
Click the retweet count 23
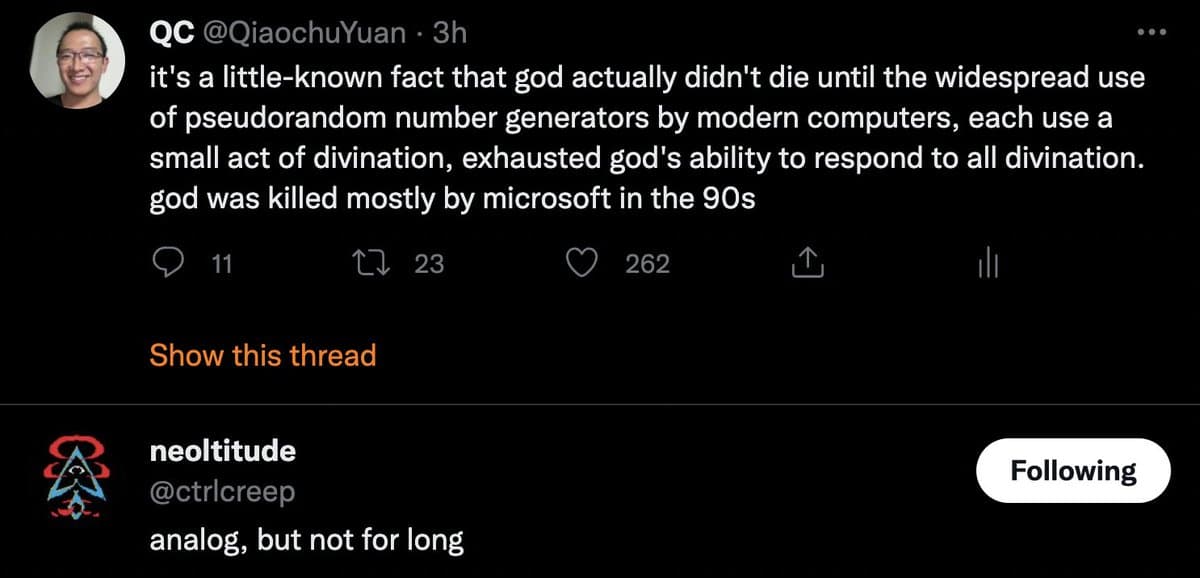click(x=428, y=264)
